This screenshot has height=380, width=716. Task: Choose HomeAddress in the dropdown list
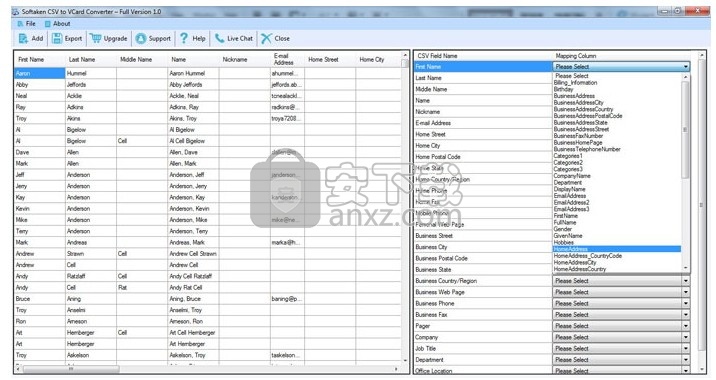pyautogui.click(x=617, y=249)
